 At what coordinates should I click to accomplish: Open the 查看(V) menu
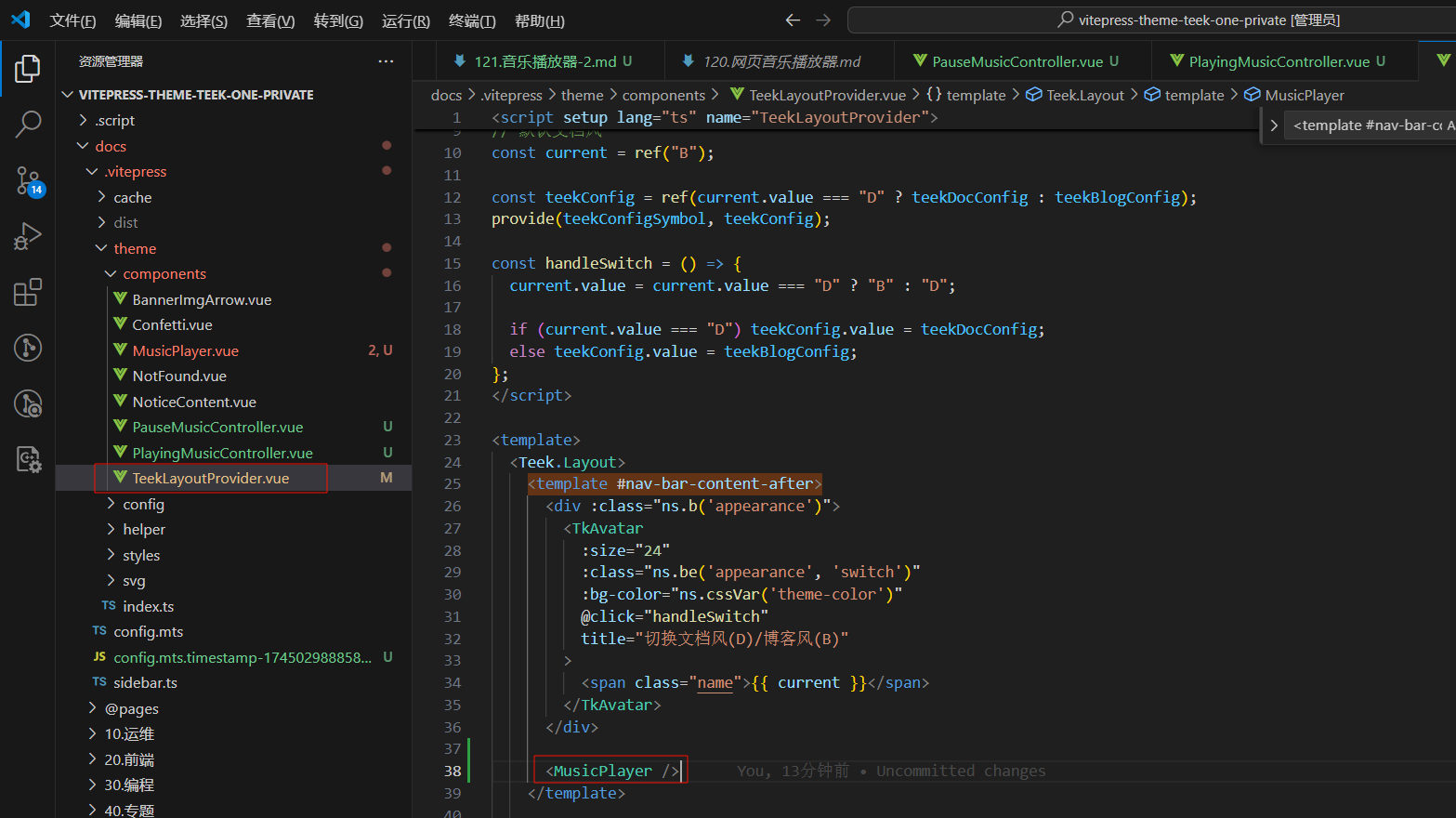(x=270, y=20)
